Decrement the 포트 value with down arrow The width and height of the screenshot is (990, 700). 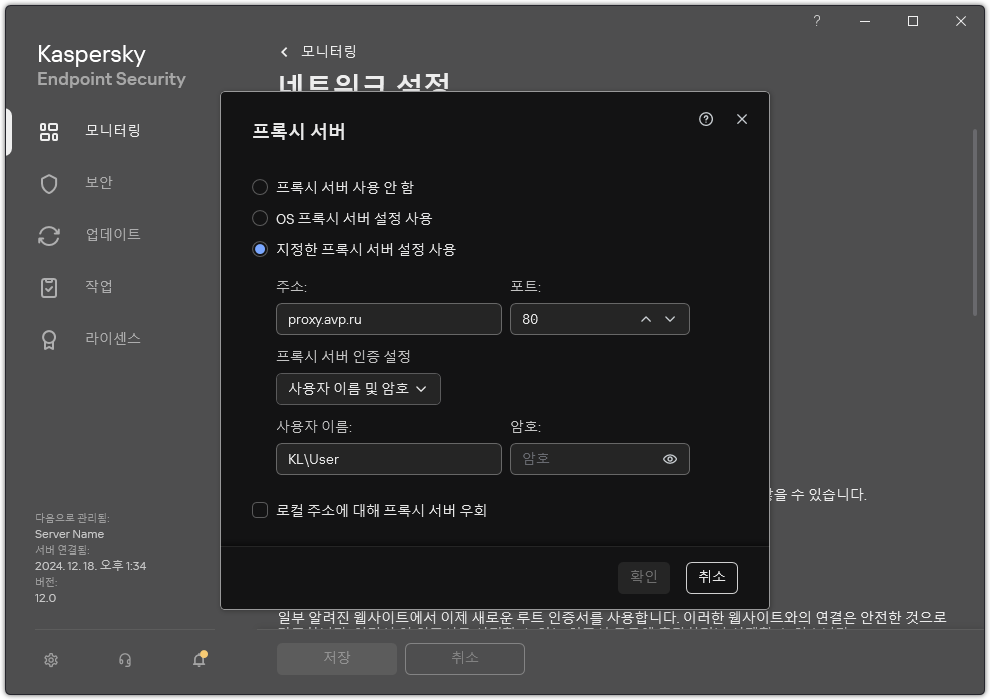coord(671,319)
